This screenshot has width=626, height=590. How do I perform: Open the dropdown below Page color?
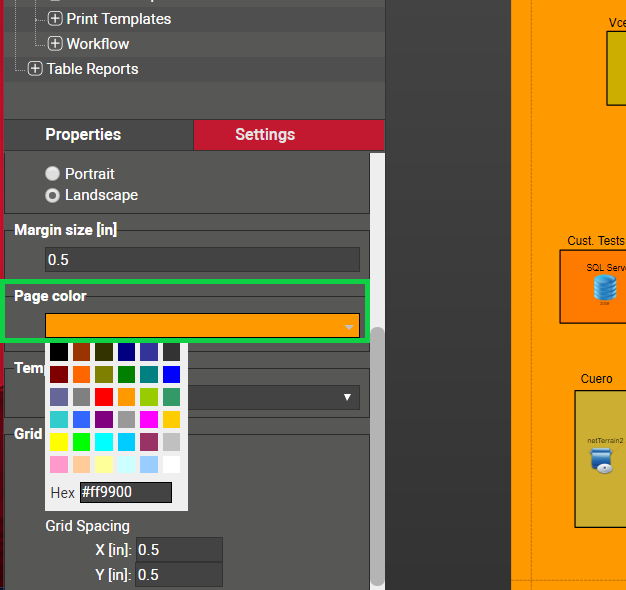tap(348, 397)
